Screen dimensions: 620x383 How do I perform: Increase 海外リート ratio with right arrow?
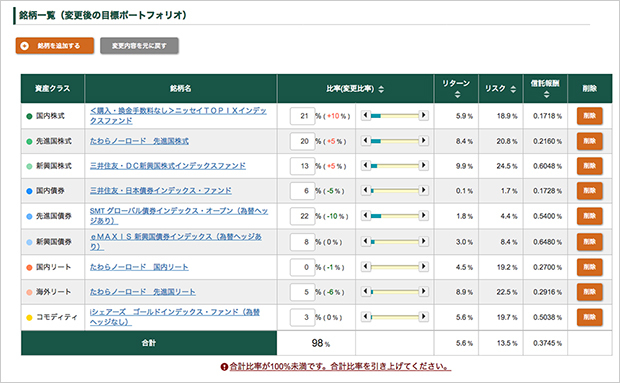click(423, 291)
